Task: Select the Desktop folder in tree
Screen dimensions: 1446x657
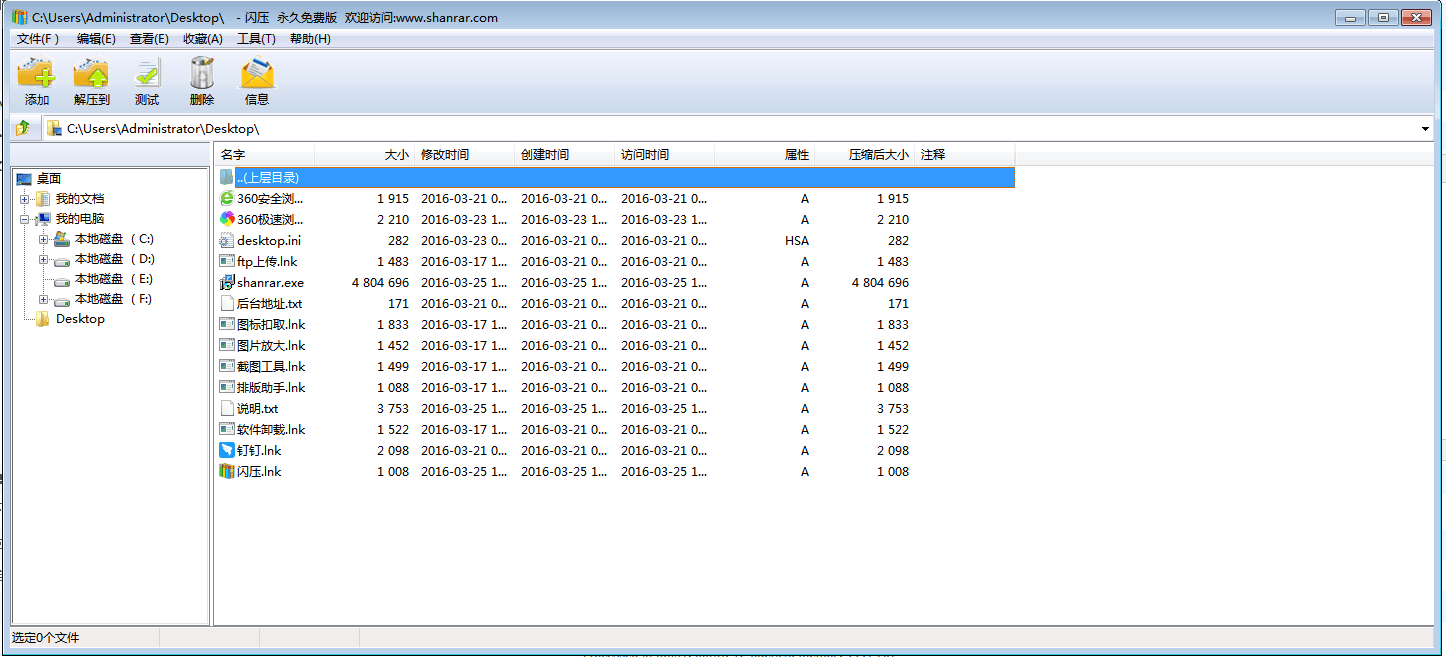Action: coord(79,319)
